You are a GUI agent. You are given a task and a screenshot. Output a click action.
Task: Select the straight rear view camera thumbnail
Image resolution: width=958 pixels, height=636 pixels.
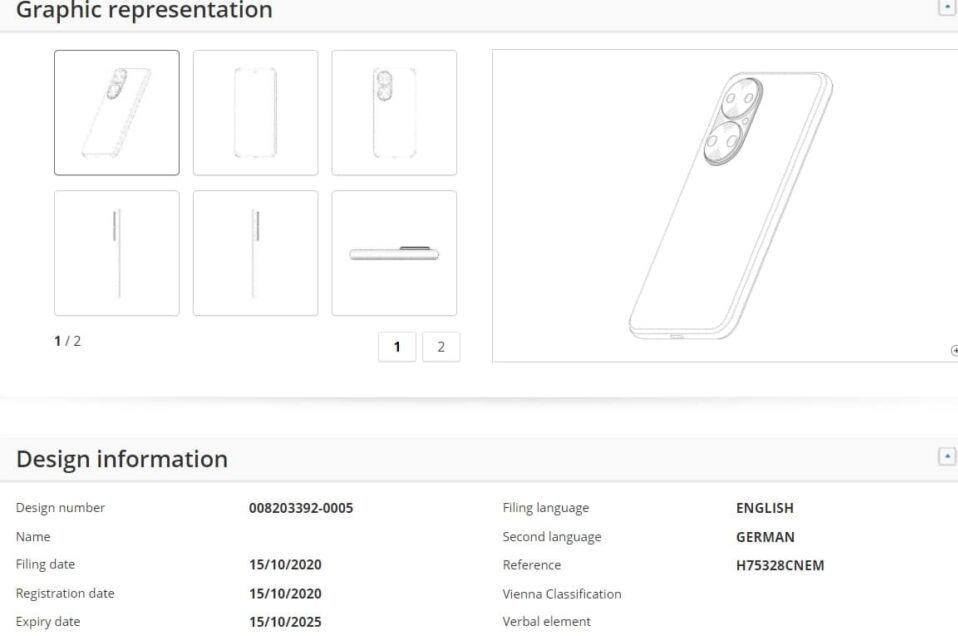pos(394,113)
